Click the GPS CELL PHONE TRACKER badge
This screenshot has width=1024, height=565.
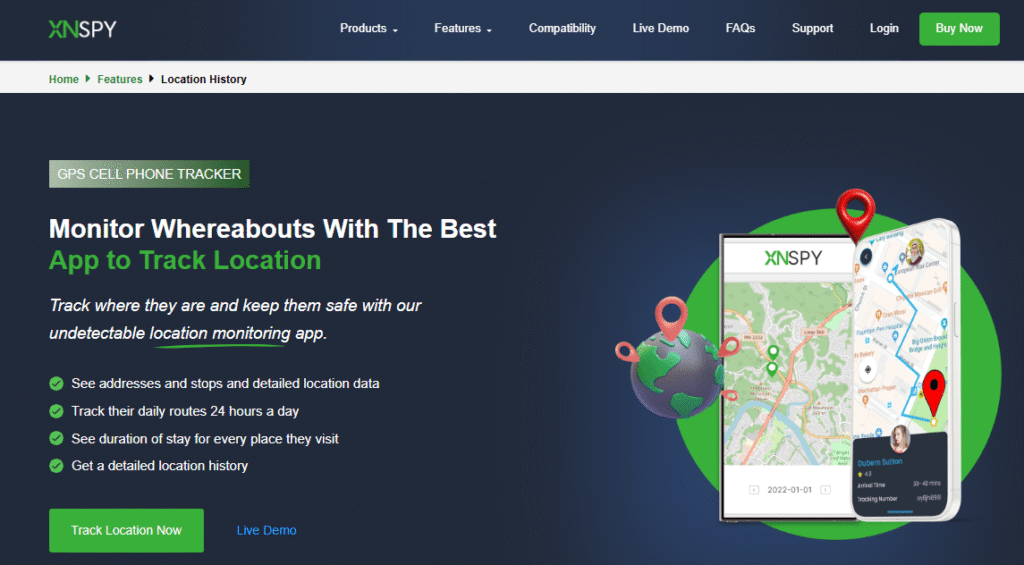coord(149,174)
